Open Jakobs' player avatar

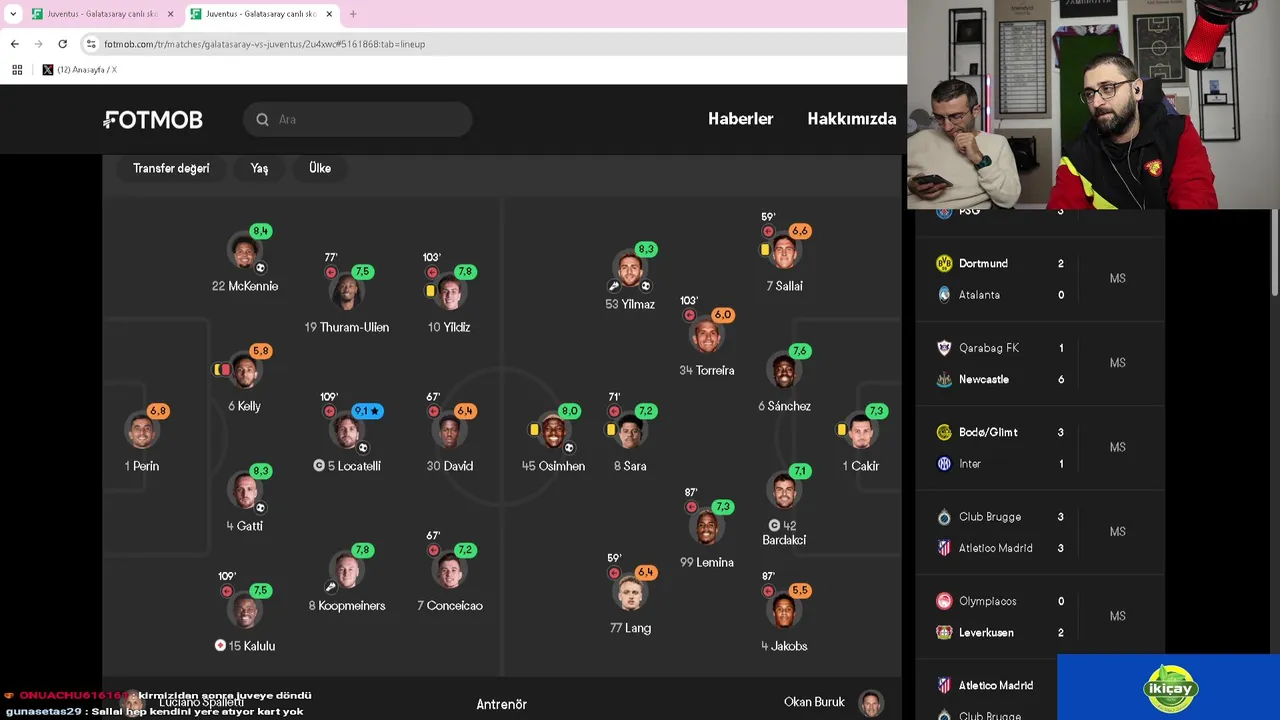point(784,611)
